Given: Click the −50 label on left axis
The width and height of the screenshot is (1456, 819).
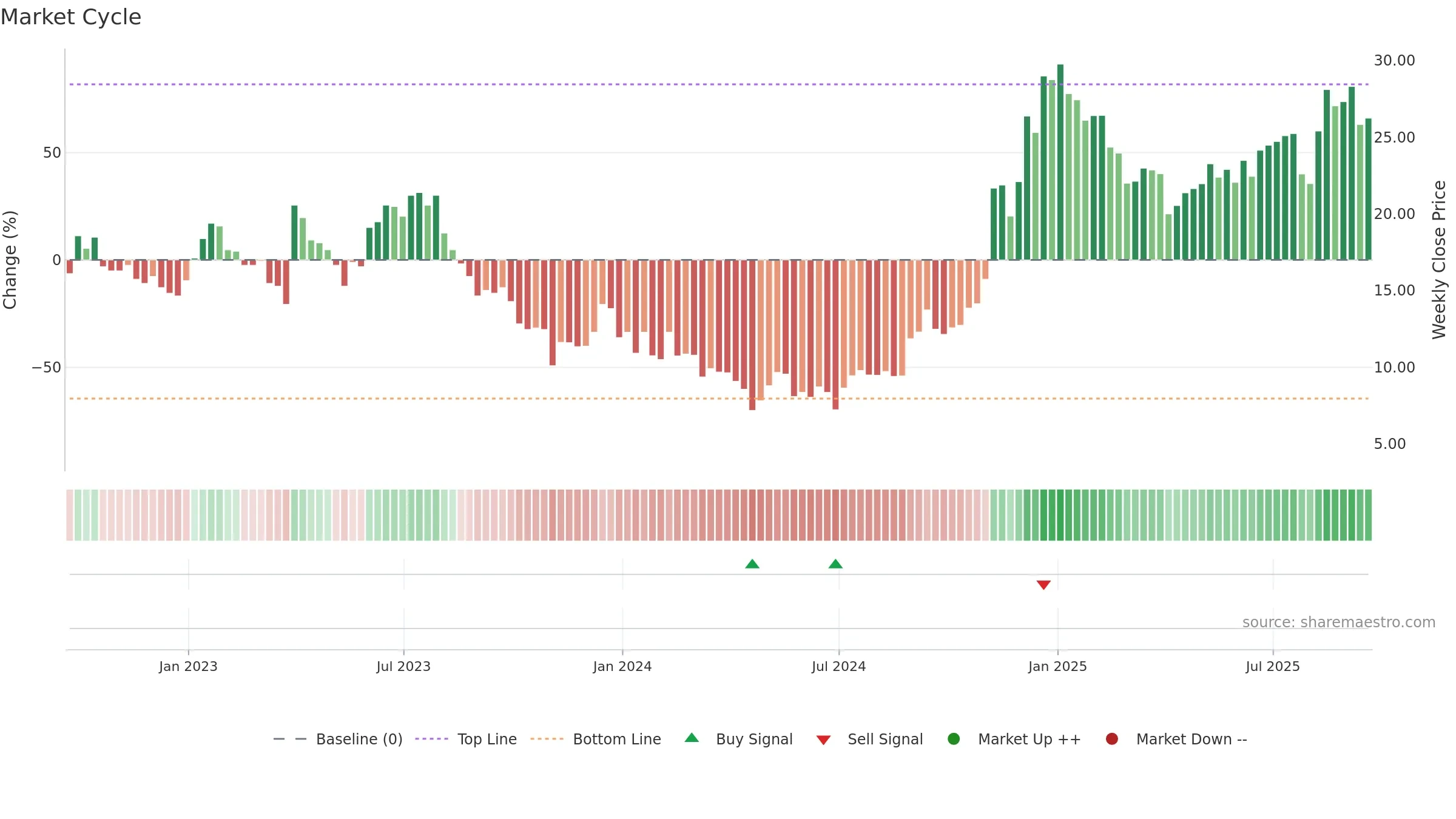Looking at the screenshot, I should click(47, 368).
